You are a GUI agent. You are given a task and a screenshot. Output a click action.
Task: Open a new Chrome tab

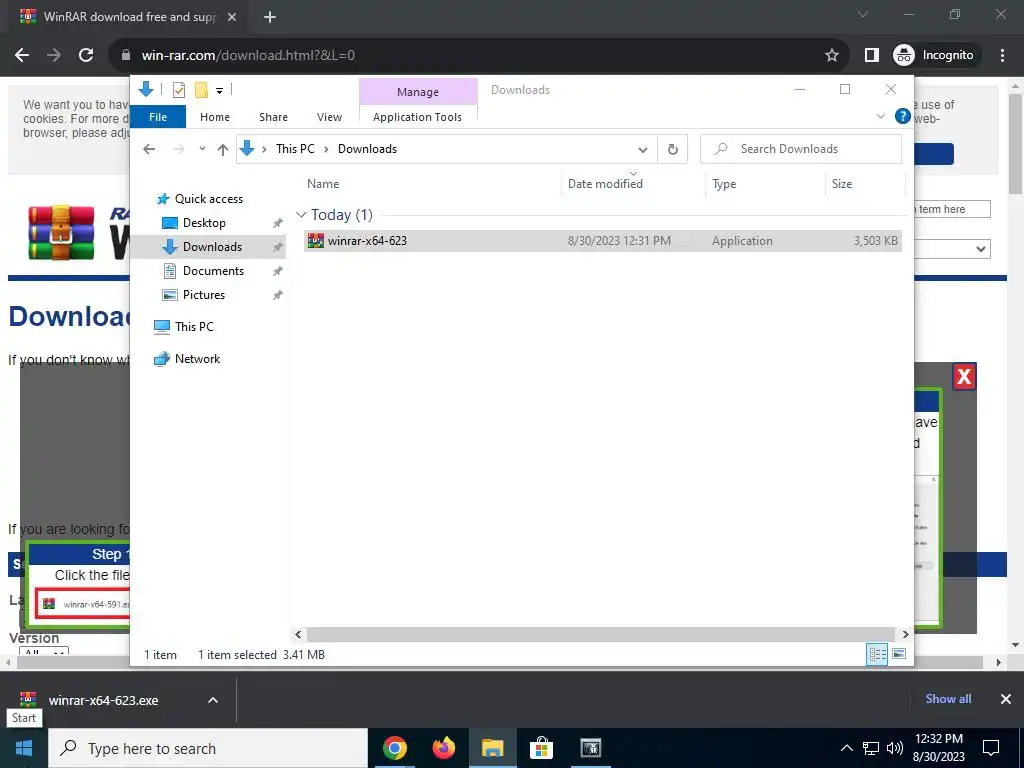pos(270,17)
